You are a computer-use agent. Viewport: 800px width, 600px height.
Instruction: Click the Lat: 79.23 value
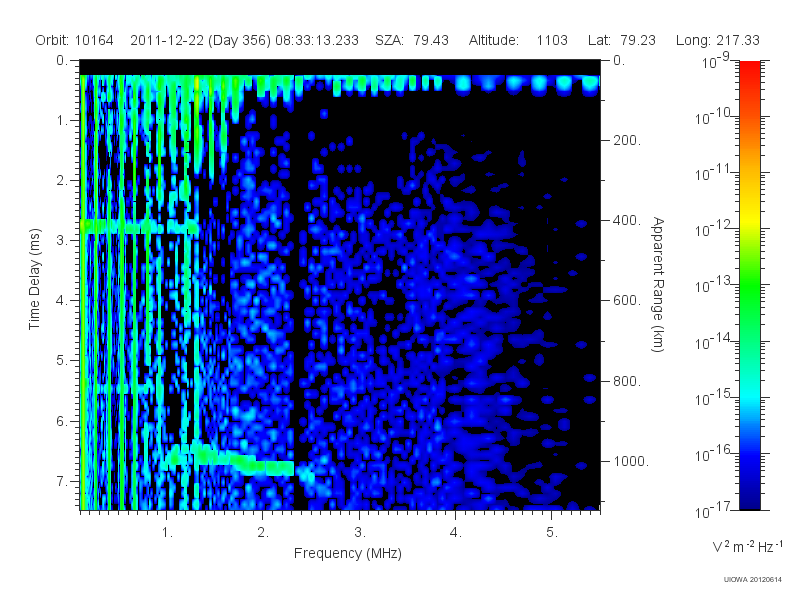(x=621, y=40)
